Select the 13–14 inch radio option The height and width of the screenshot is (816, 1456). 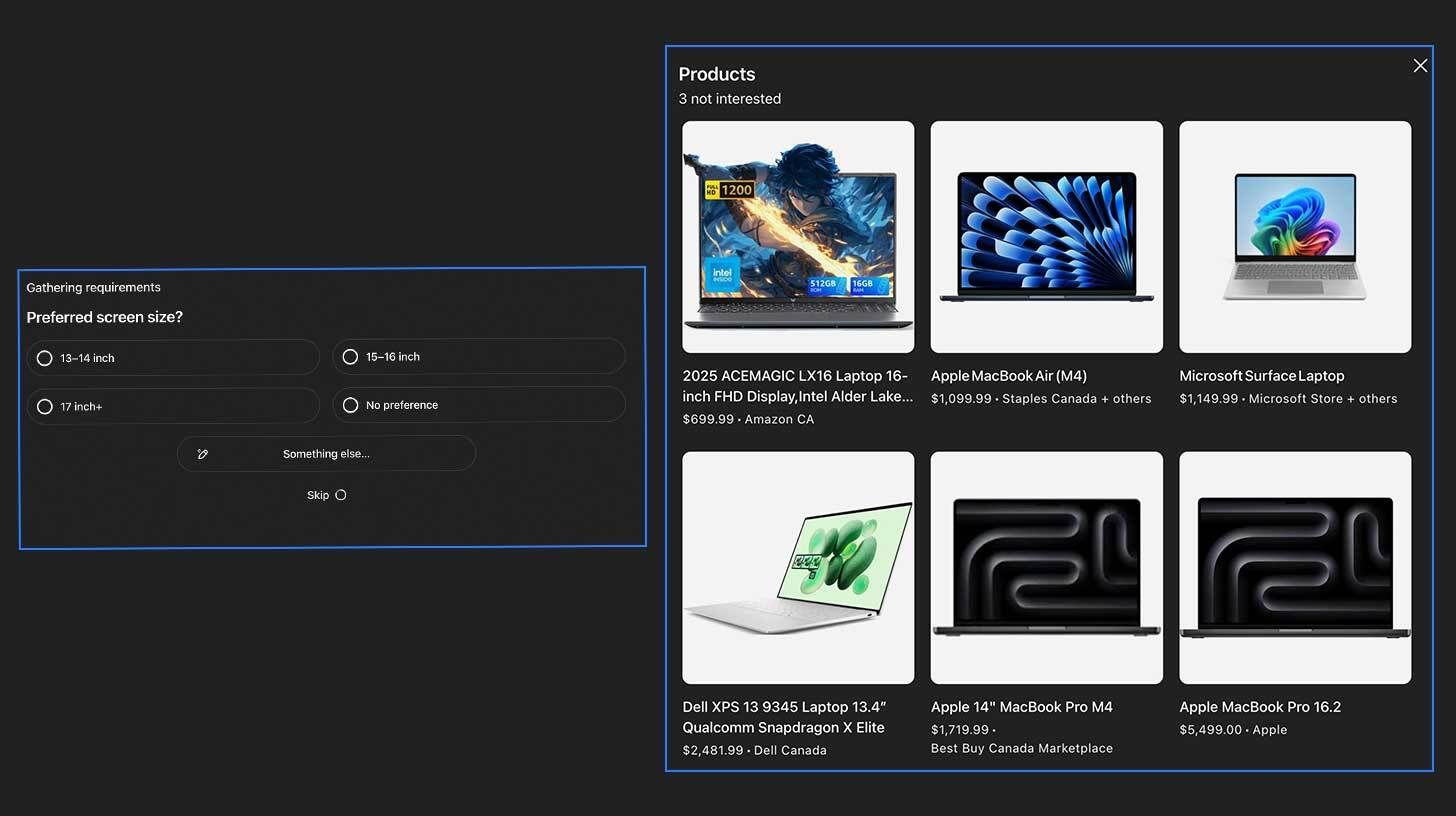point(173,357)
